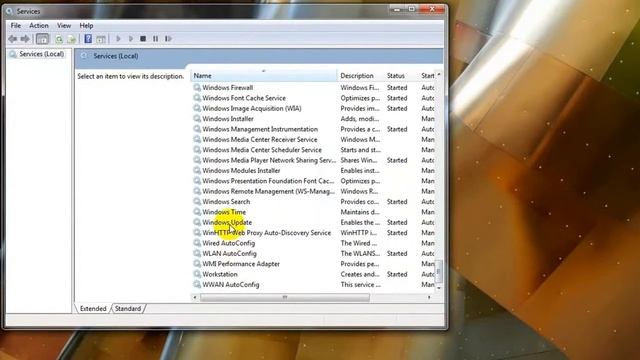The image size is (640, 360).
Task: Click the vertical scrollbar thumb
Action: coord(439,271)
